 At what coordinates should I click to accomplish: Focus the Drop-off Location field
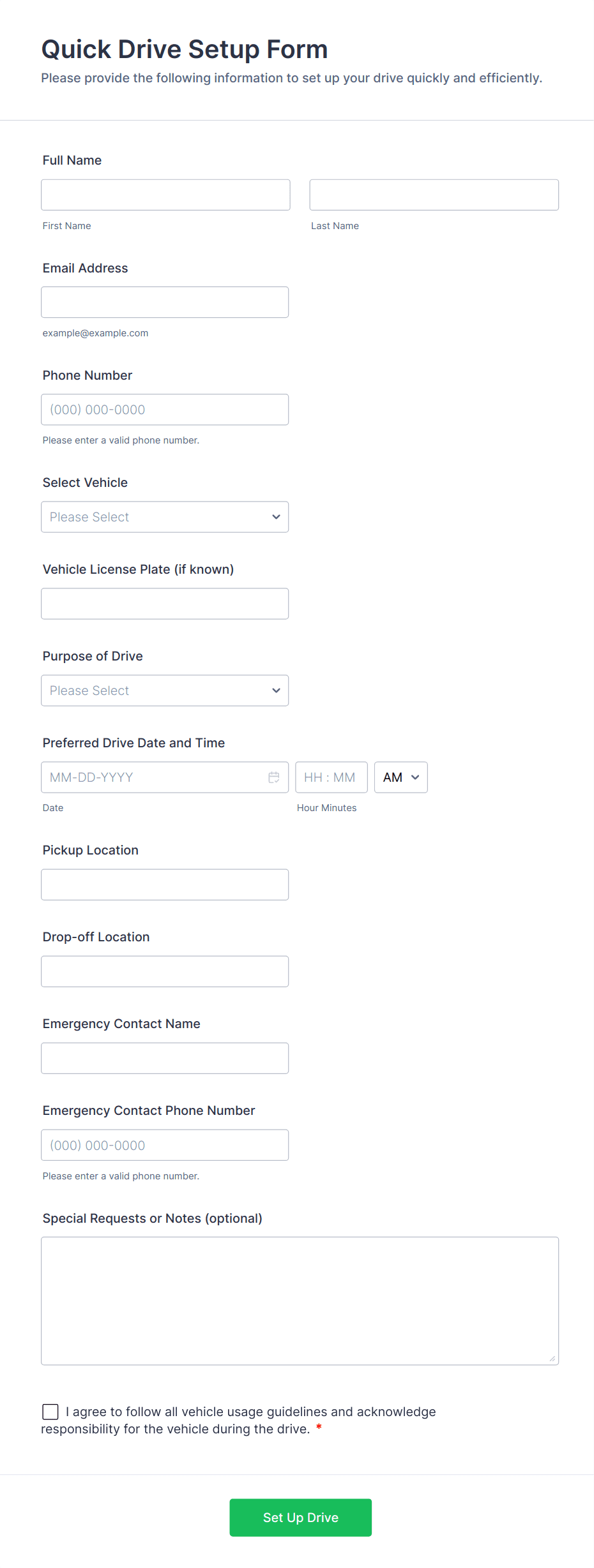point(165,971)
